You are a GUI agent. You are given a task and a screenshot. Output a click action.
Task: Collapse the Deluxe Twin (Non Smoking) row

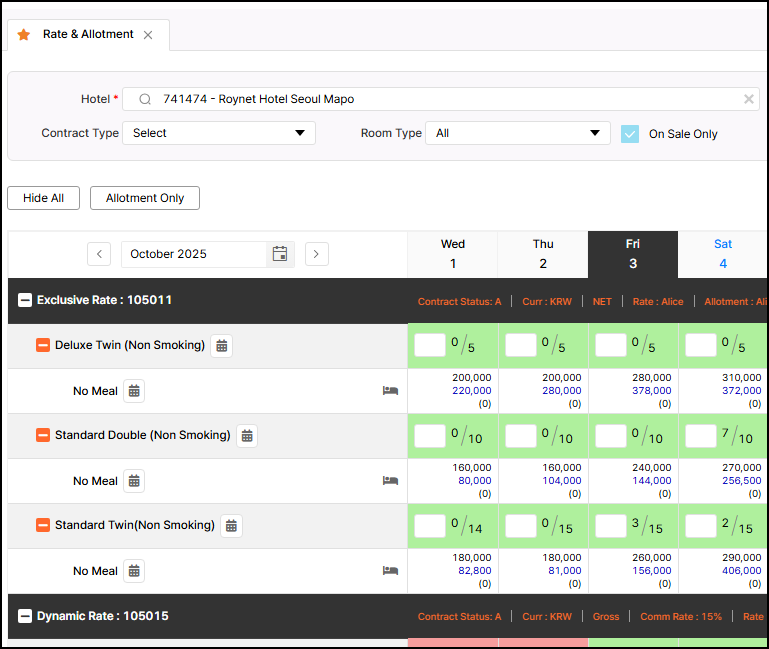coord(43,346)
